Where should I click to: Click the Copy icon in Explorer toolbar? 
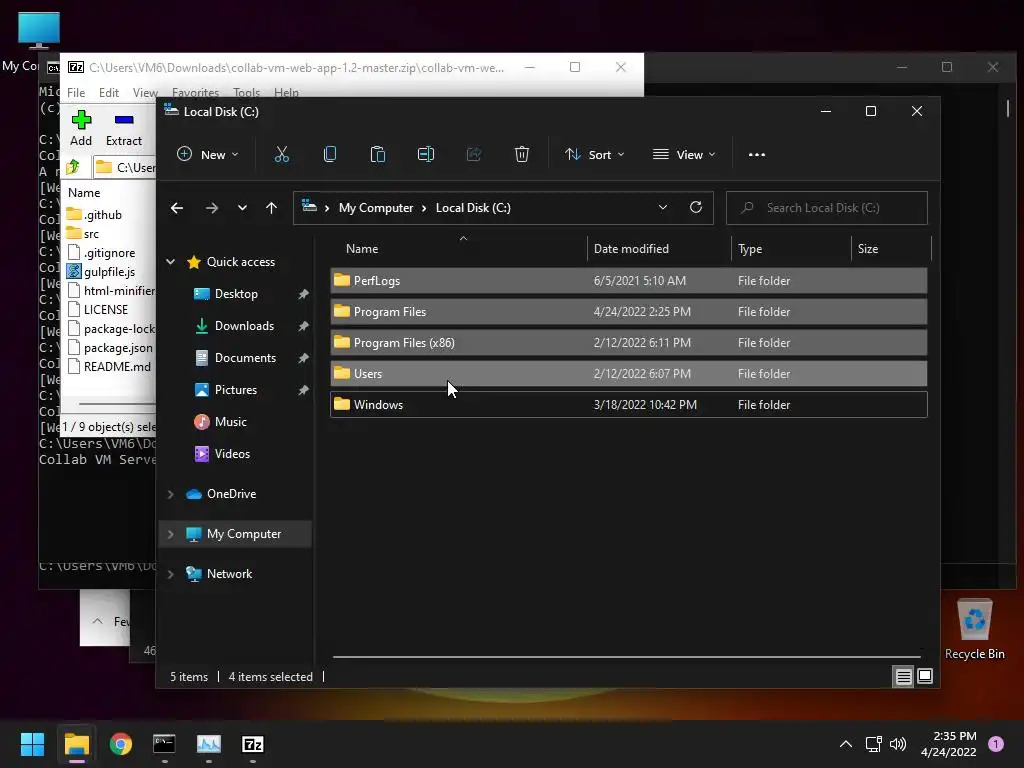330,155
